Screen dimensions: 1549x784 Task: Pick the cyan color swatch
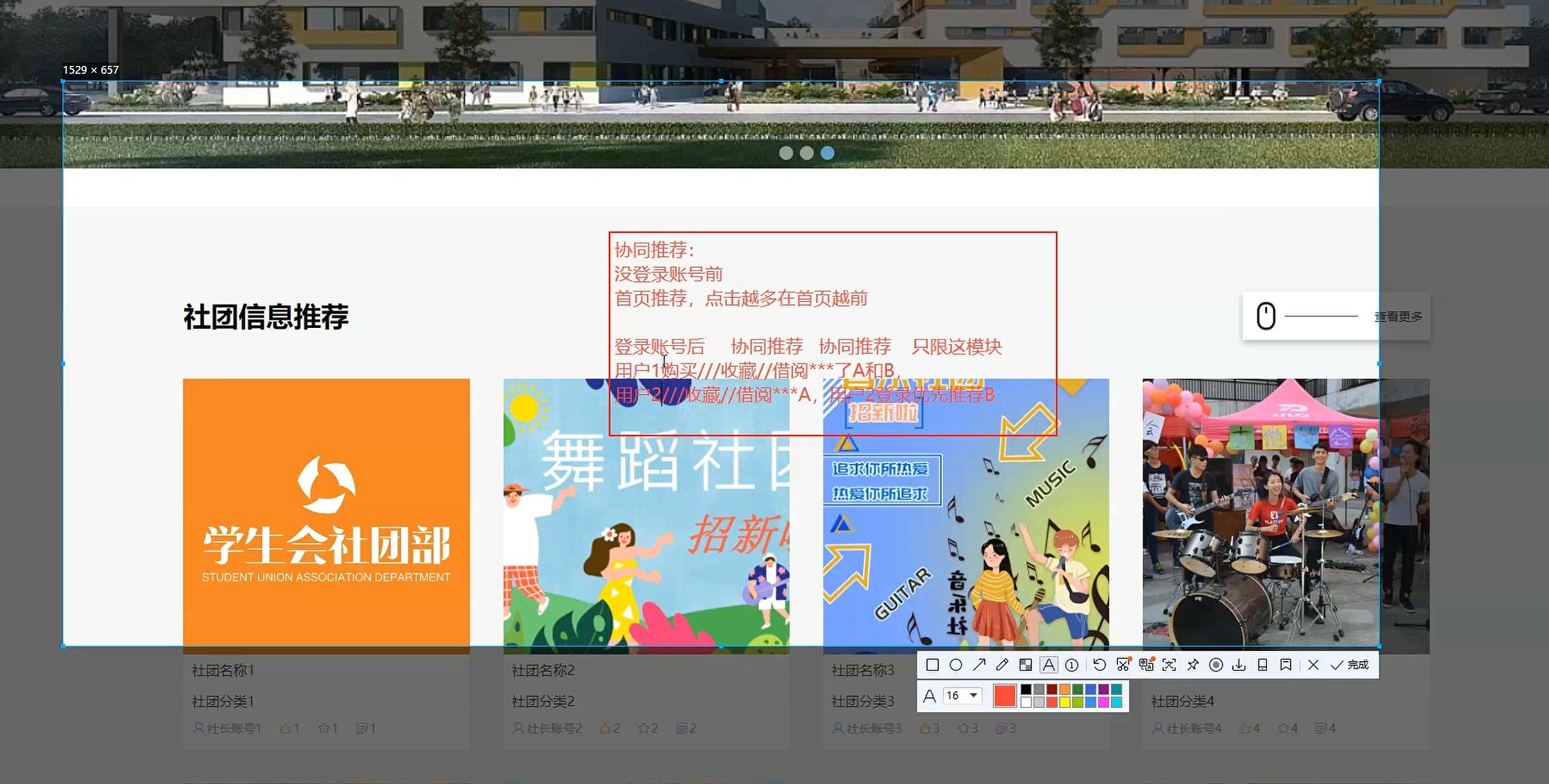pos(1117,703)
